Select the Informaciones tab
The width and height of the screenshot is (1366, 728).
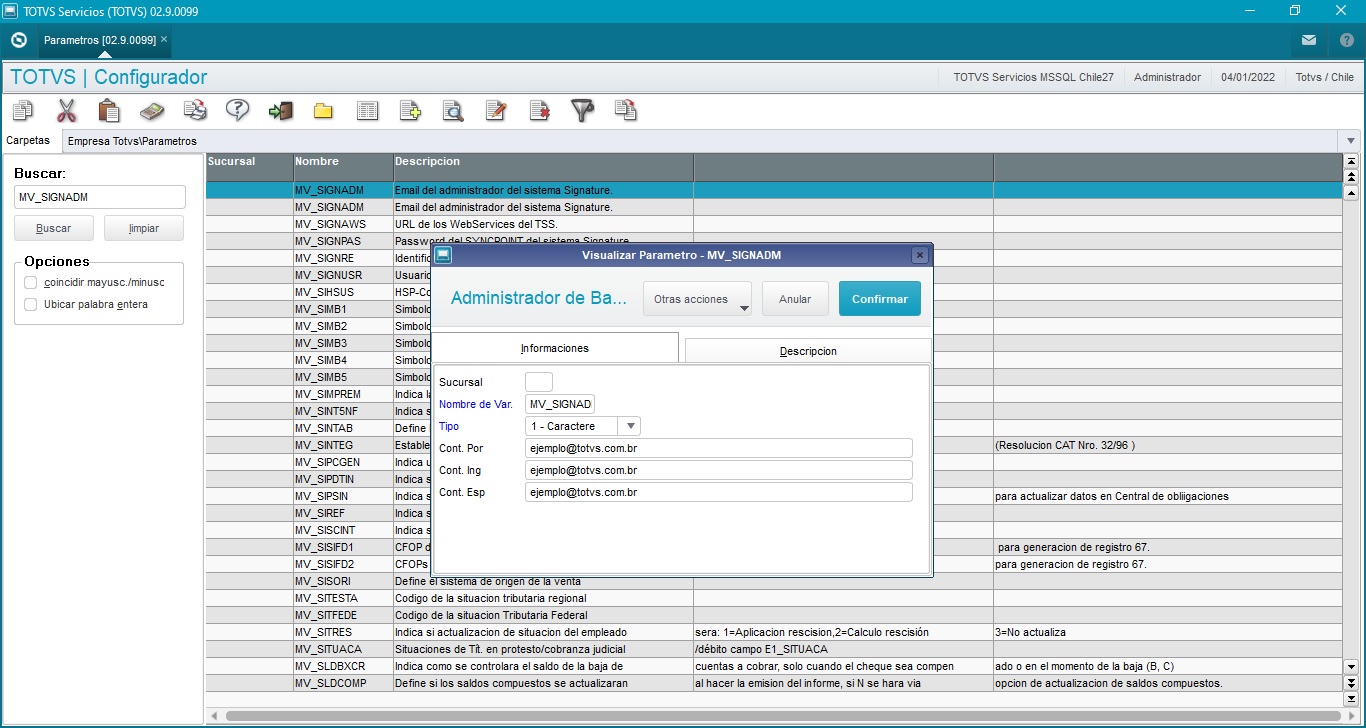[555, 348]
